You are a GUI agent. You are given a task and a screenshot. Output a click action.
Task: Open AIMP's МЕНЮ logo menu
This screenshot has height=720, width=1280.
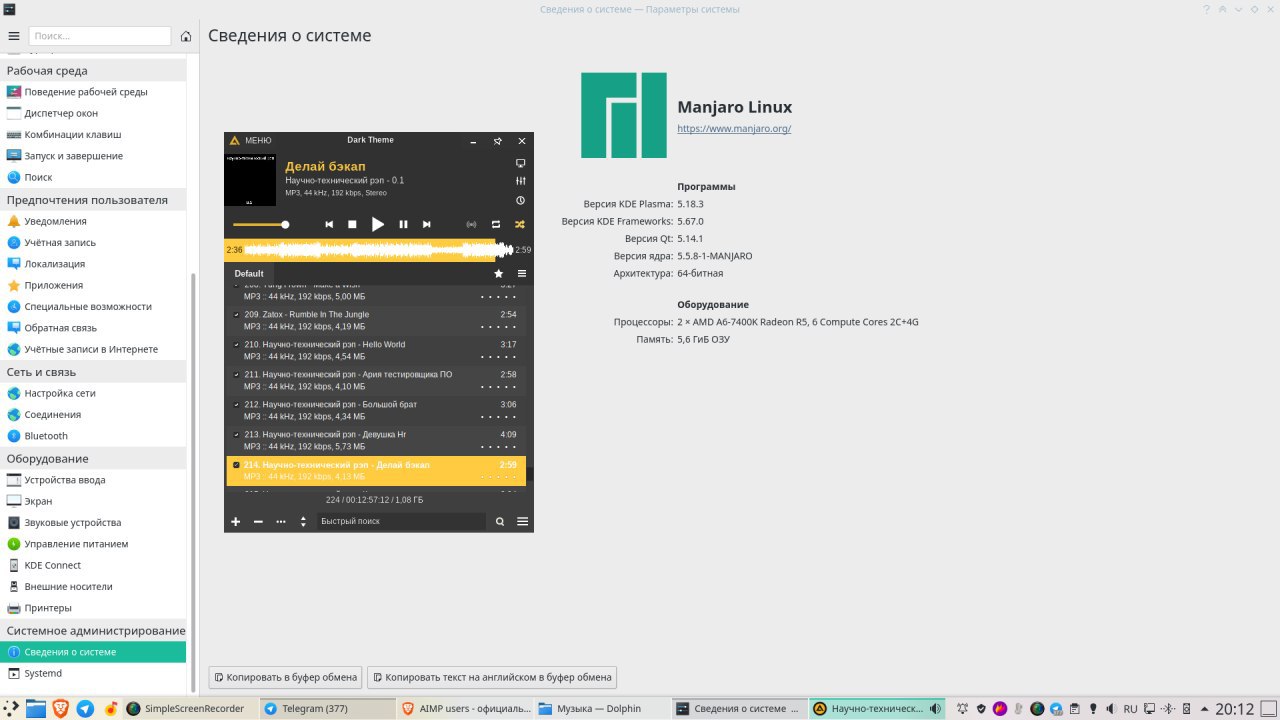[x=250, y=141]
